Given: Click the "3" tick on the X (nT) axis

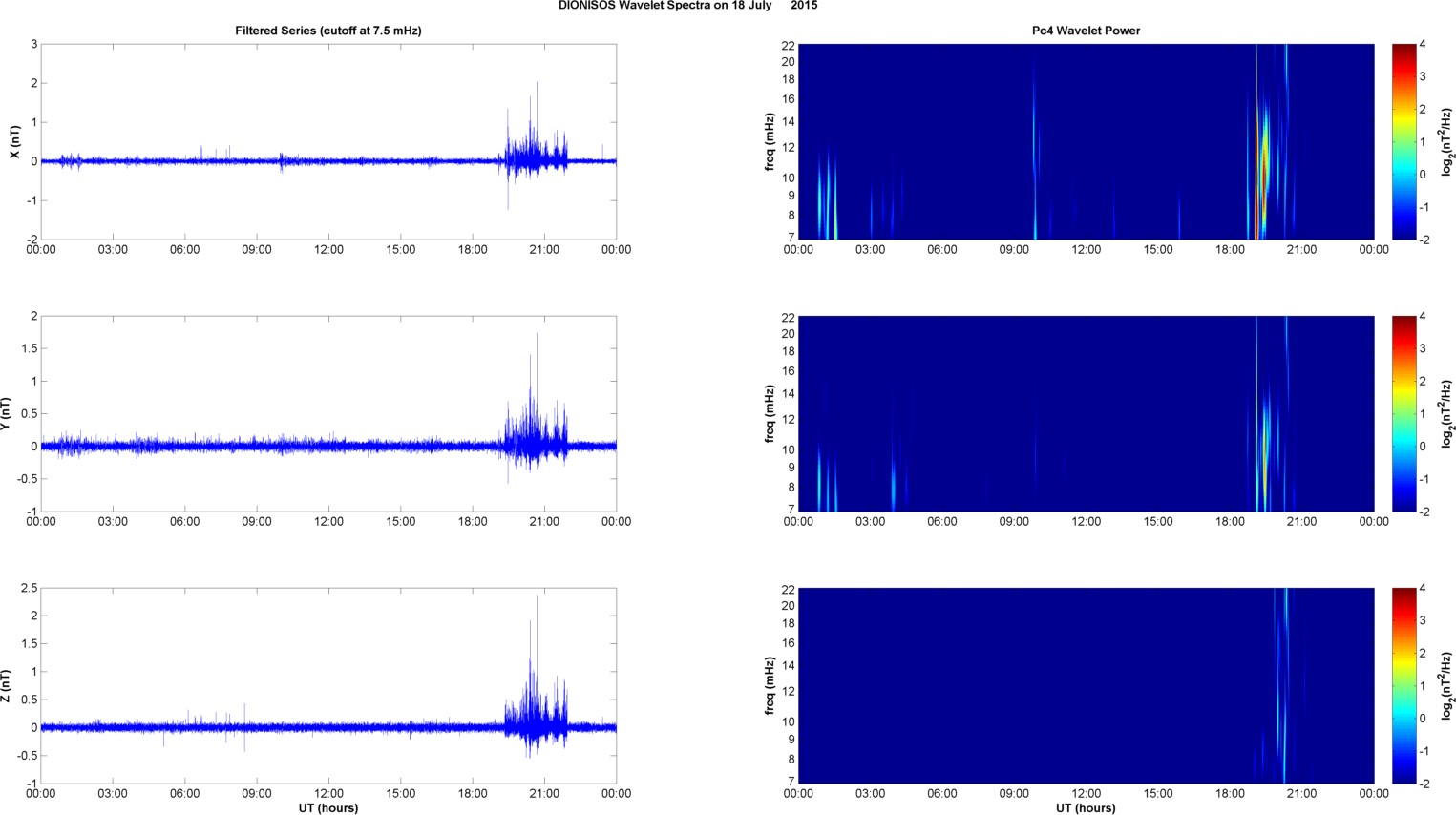Looking at the screenshot, I should pyautogui.click(x=33, y=44).
